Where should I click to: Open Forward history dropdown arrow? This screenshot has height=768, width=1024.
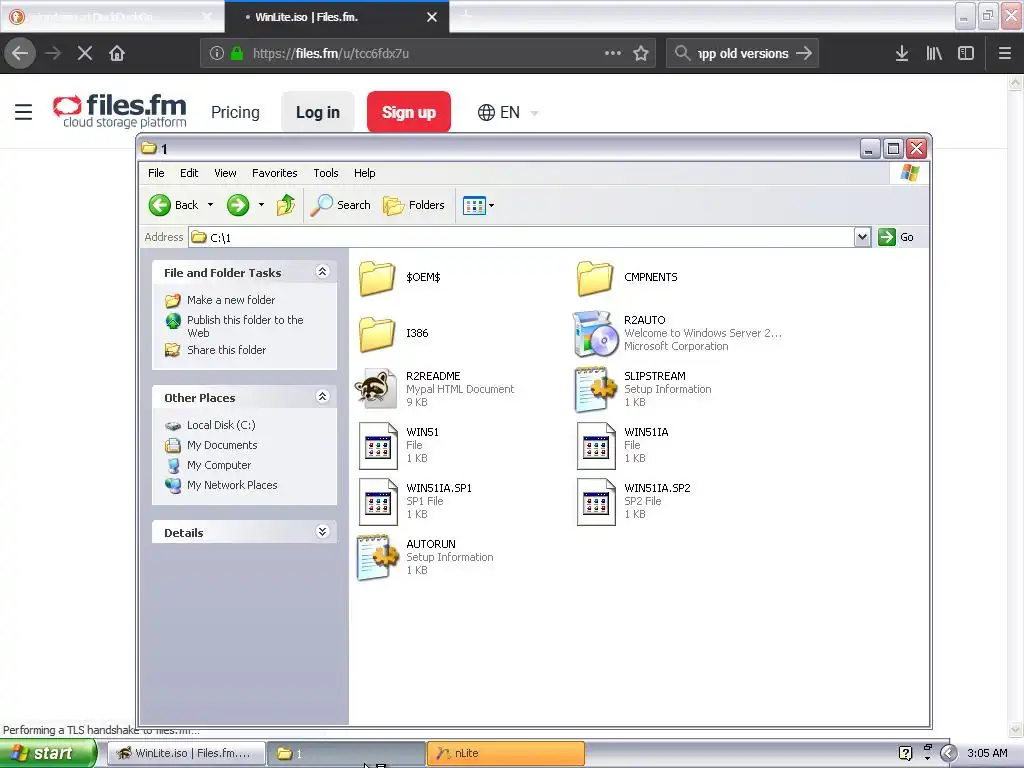(261, 205)
